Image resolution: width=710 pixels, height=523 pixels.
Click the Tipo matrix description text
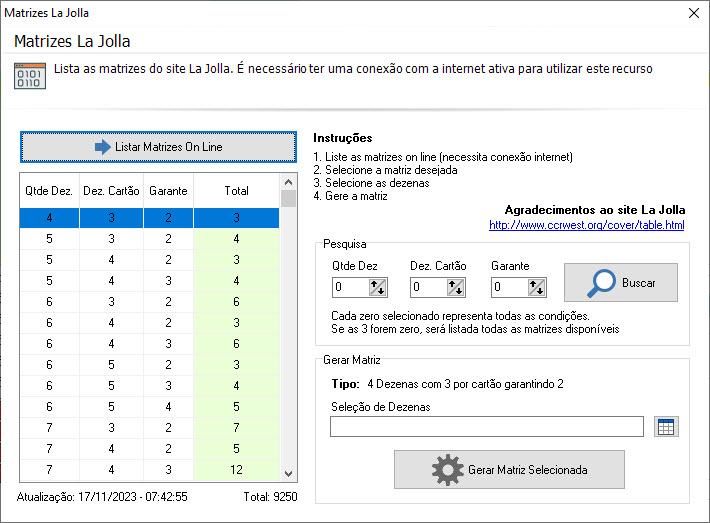pyautogui.click(x=465, y=384)
